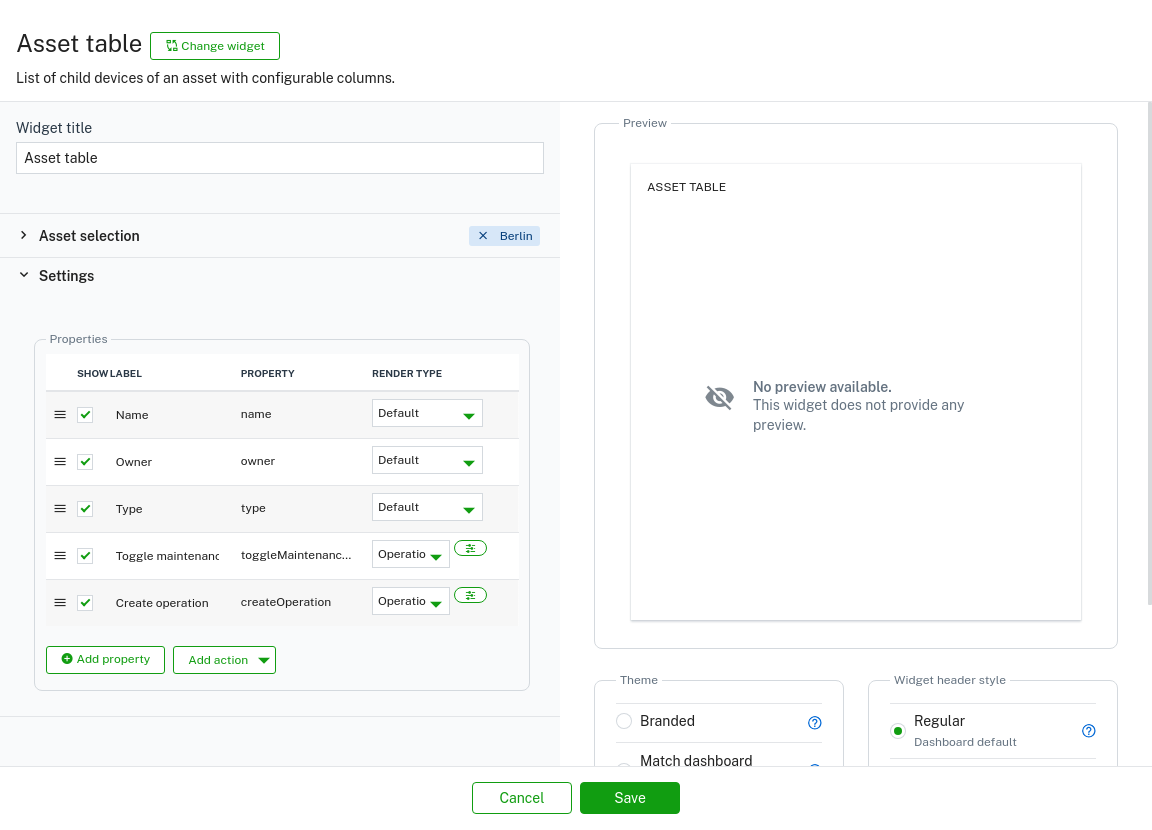Viewport: 1152px width, 830px height.
Task: Disable showing the Owner property
Action: (x=85, y=461)
